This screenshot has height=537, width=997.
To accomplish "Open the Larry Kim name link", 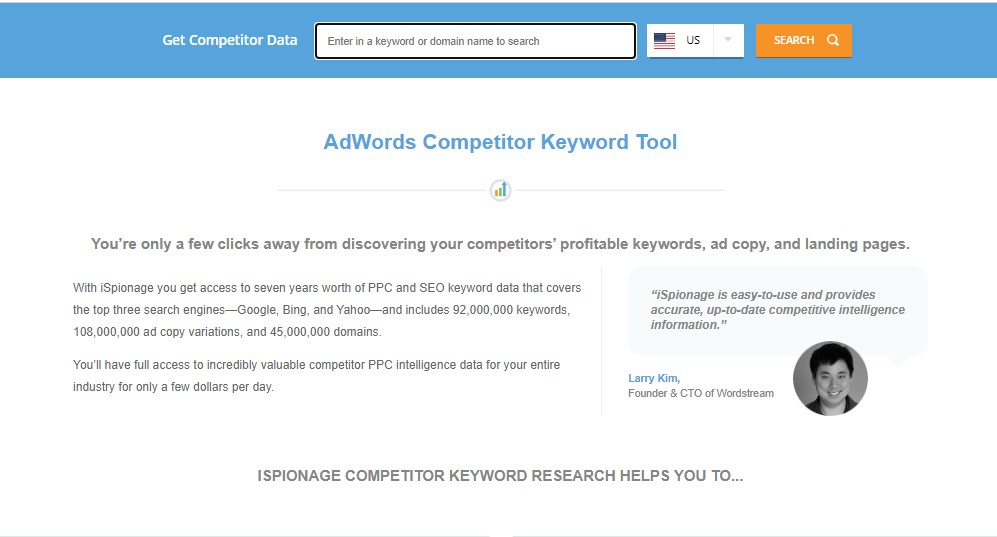I will [x=653, y=378].
